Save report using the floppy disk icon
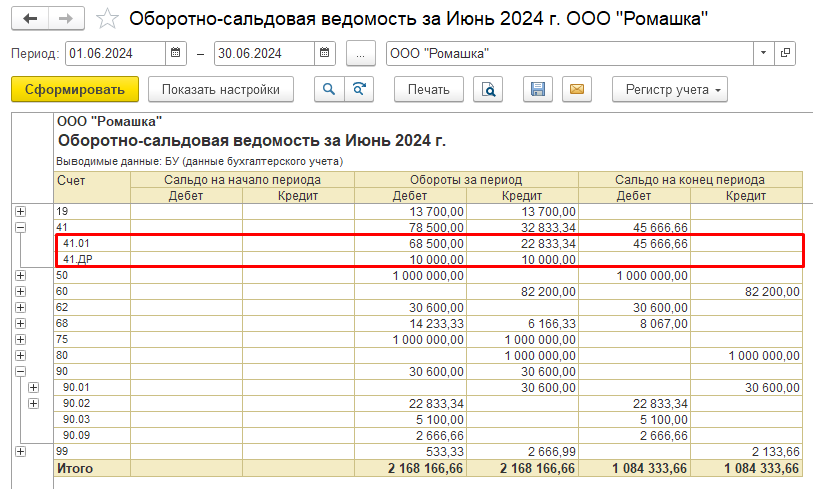 tap(538, 90)
